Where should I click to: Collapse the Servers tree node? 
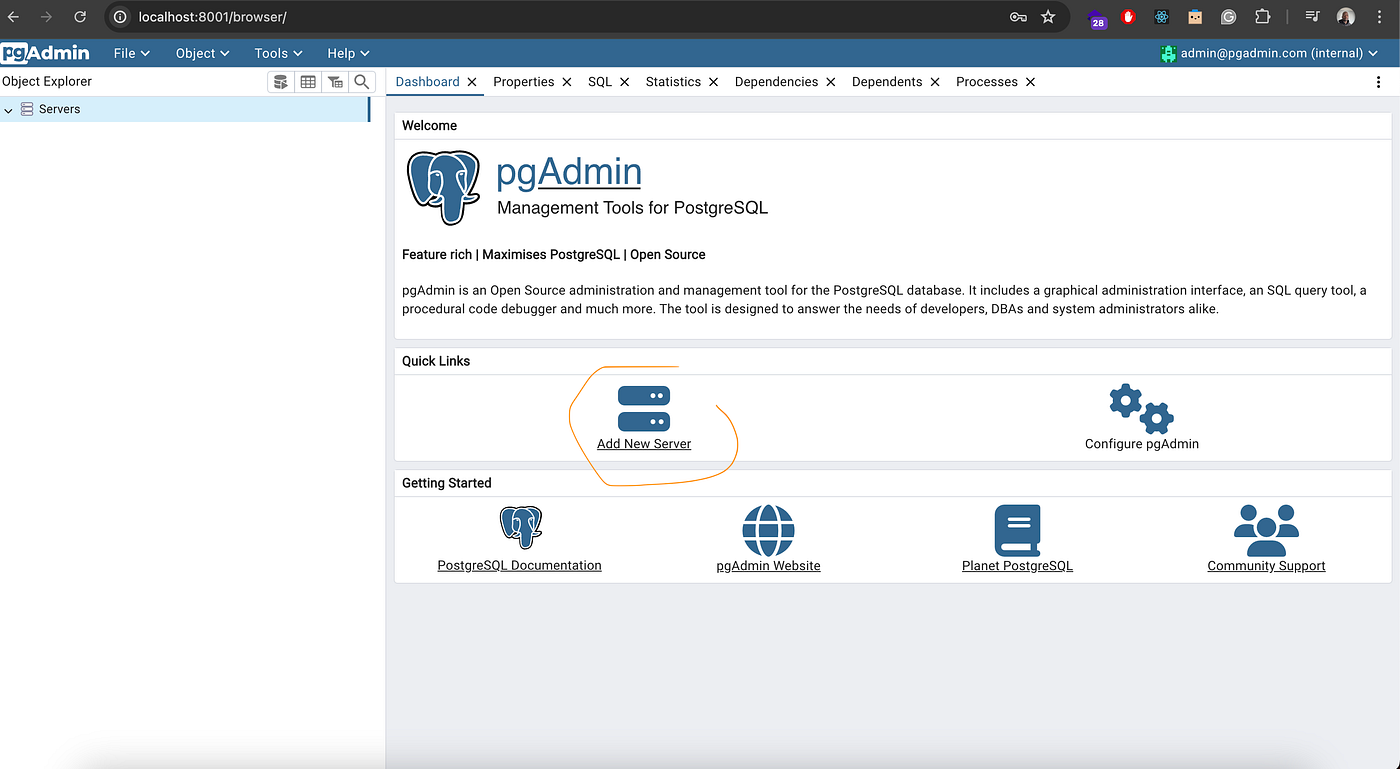[x=9, y=109]
